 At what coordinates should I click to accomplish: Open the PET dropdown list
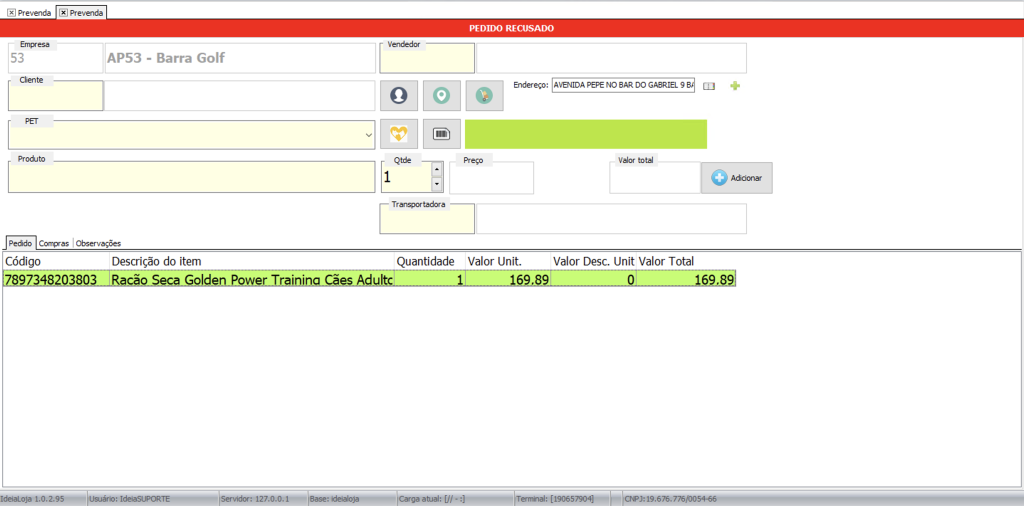pyautogui.click(x=369, y=134)
